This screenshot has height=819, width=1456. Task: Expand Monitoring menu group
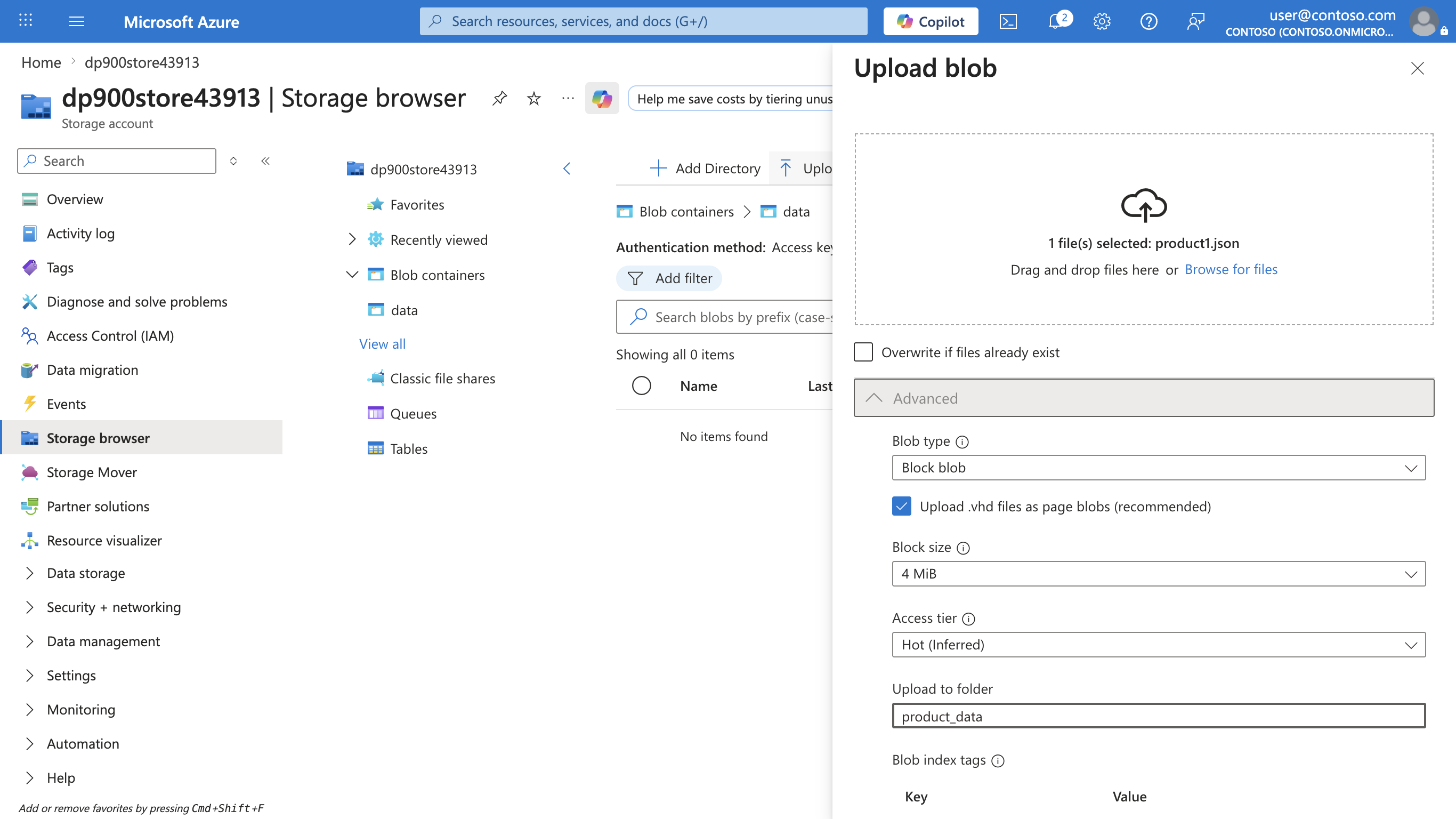pos(29,709)
